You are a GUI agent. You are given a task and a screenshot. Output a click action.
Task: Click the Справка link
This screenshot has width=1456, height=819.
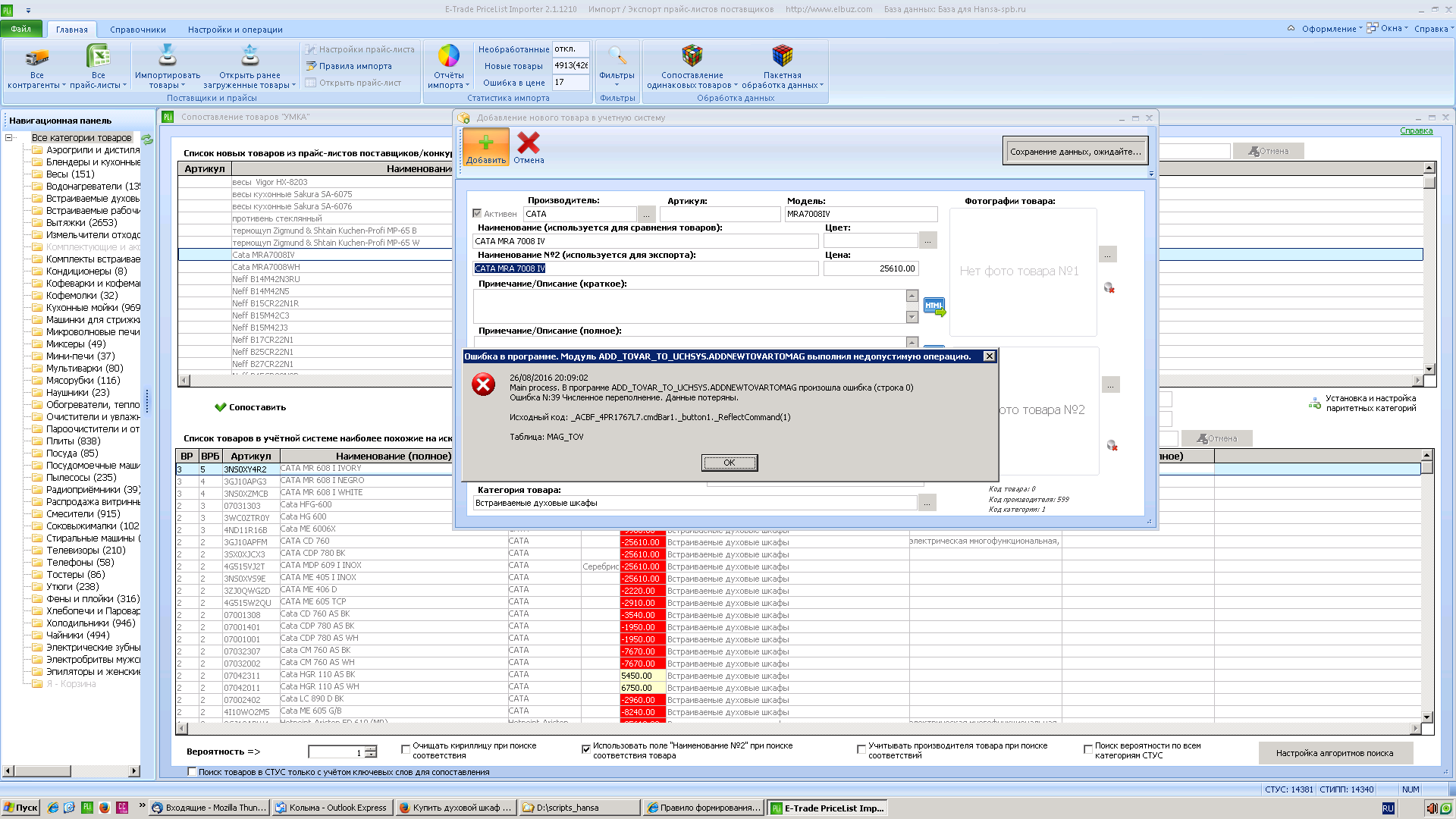(1416, 131)
